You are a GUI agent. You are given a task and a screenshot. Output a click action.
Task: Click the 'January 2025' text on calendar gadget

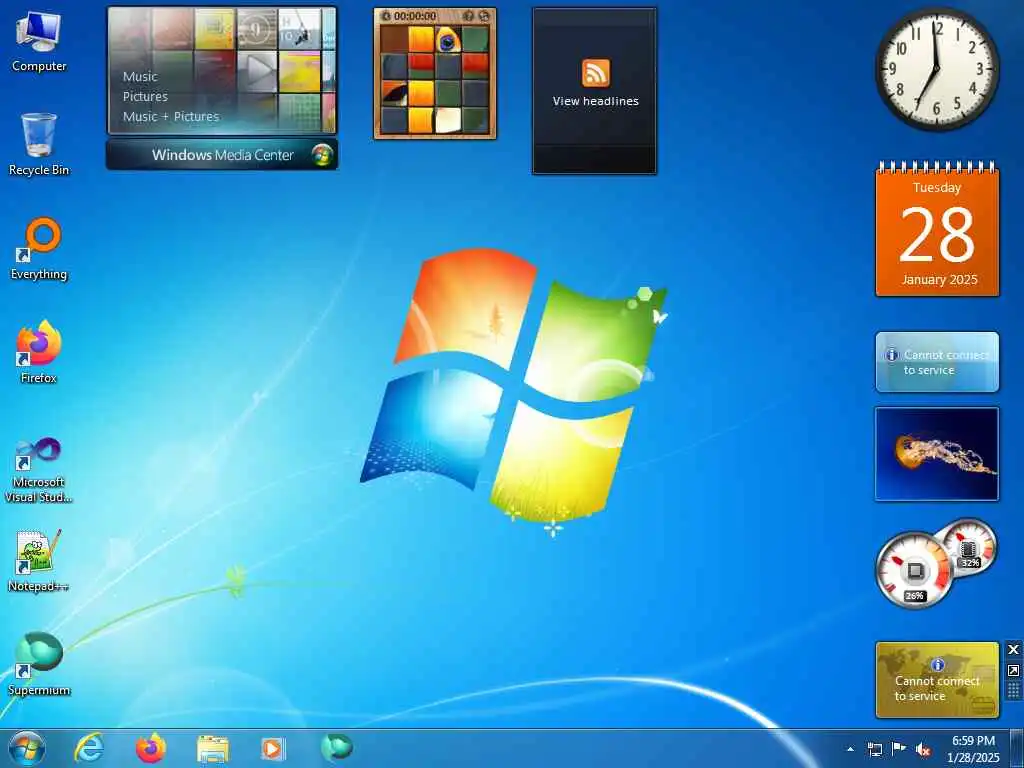click(940, 280)
